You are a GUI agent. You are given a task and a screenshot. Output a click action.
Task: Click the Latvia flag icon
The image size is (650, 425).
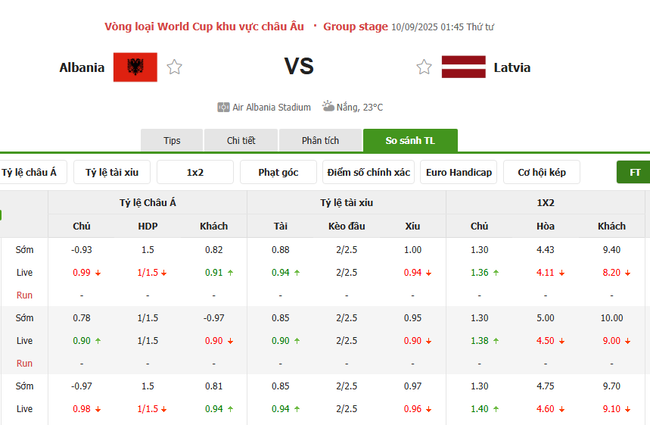point(464,68)
